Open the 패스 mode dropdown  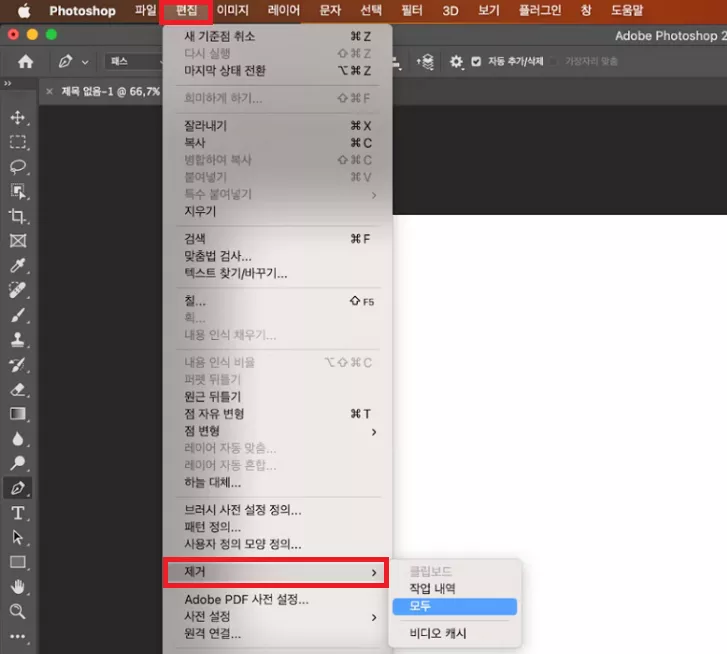point(134,61)
